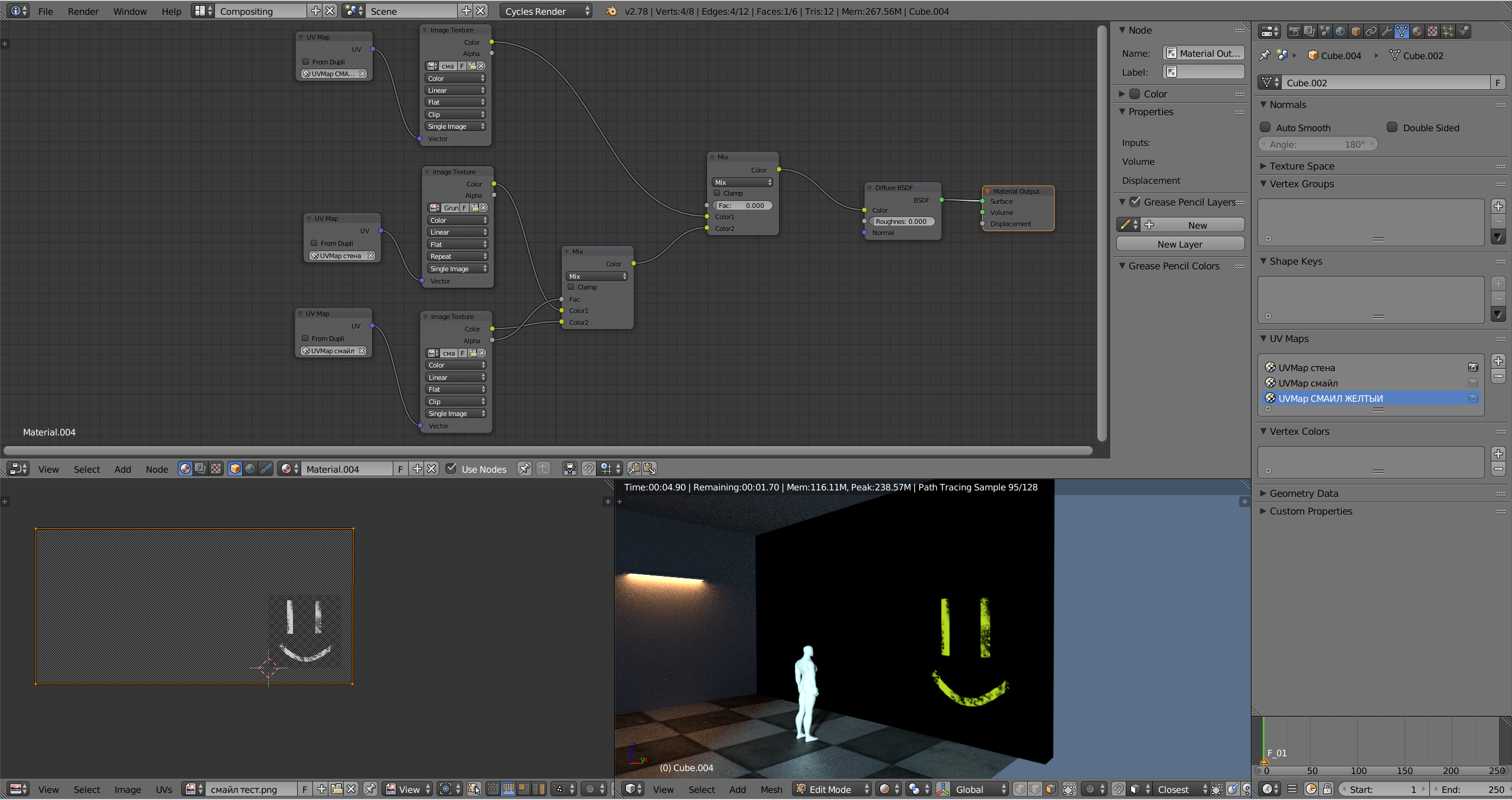1512x800 pixels.
Task: Open the Texture properties checker tab
Action: tap(1432, 31)
